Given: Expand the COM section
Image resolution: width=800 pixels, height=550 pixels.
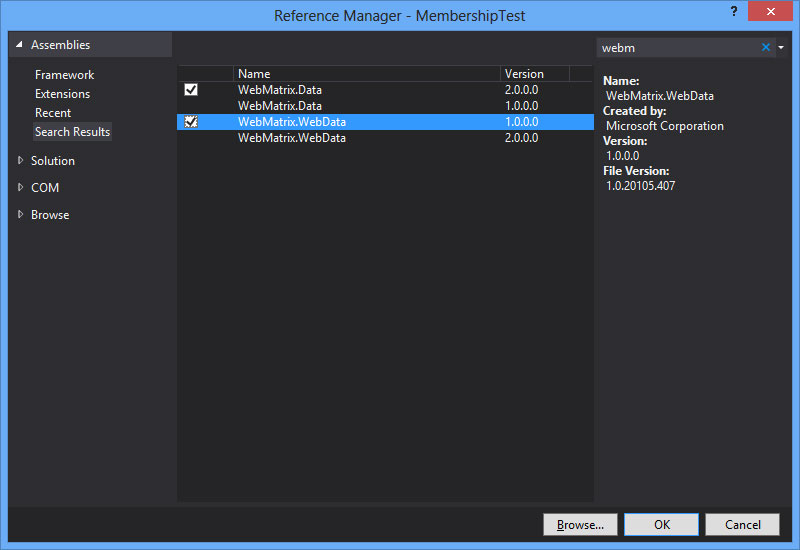Looking at the screenshot, I should click(x=20, y=187).
